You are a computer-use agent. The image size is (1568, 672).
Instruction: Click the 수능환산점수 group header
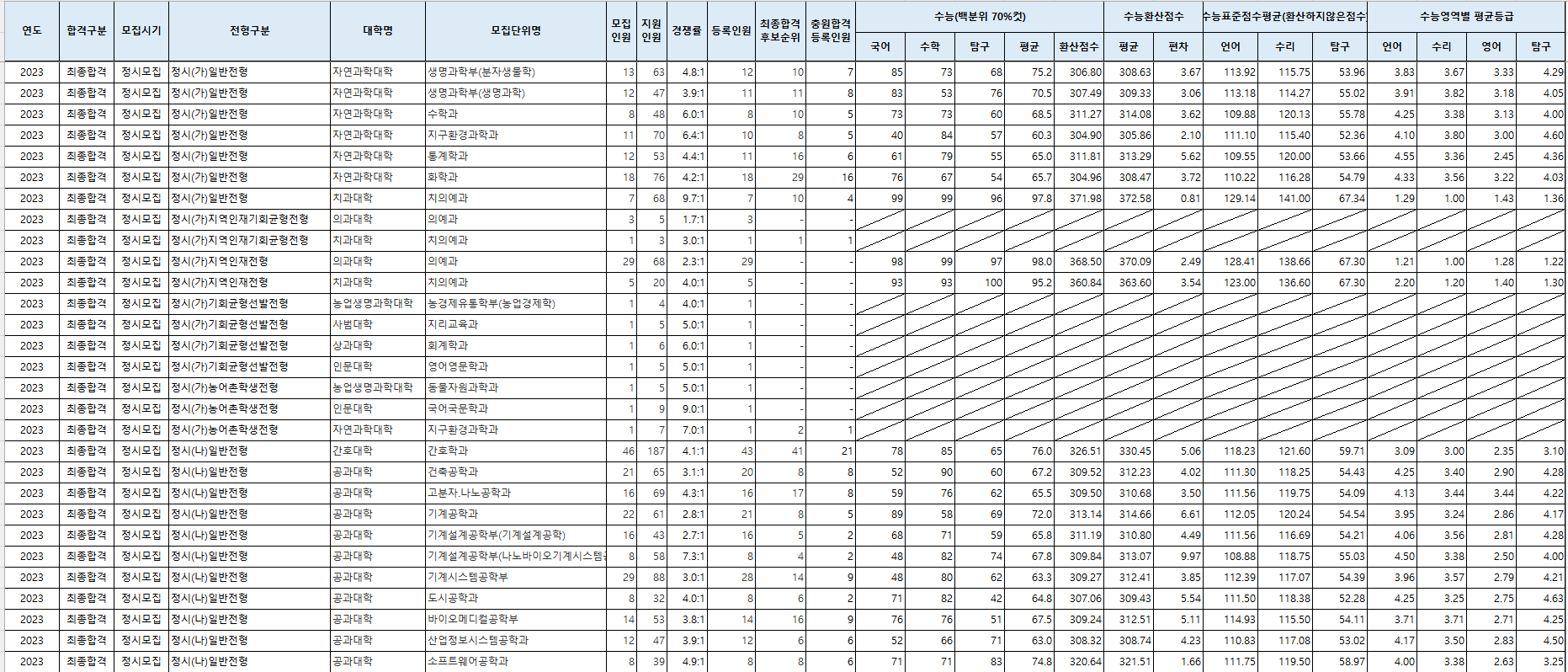[x=1153, y=17]
